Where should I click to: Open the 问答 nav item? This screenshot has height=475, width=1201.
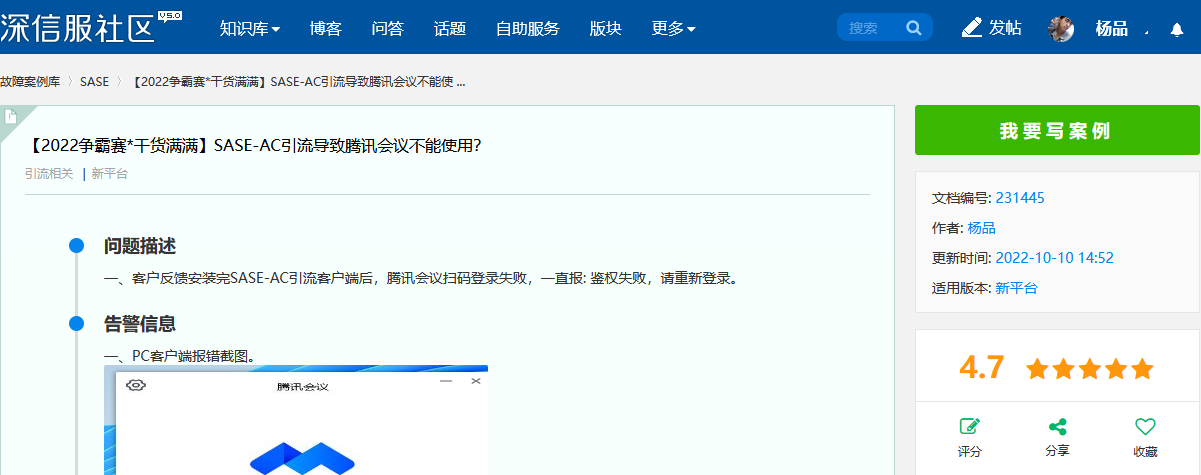point(387,28)
